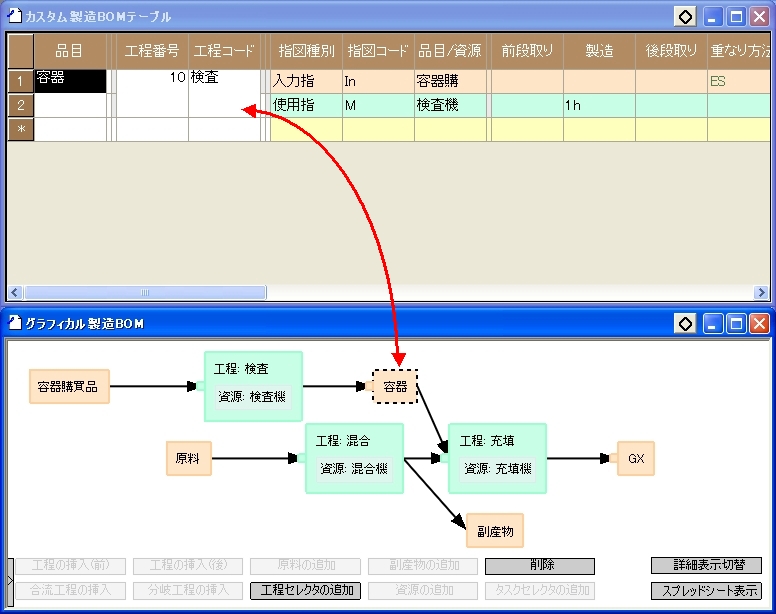This screenshot has height=614, width=776.
Task: Click the 工程セレクタの追加 button
Action: pos(305,590)
